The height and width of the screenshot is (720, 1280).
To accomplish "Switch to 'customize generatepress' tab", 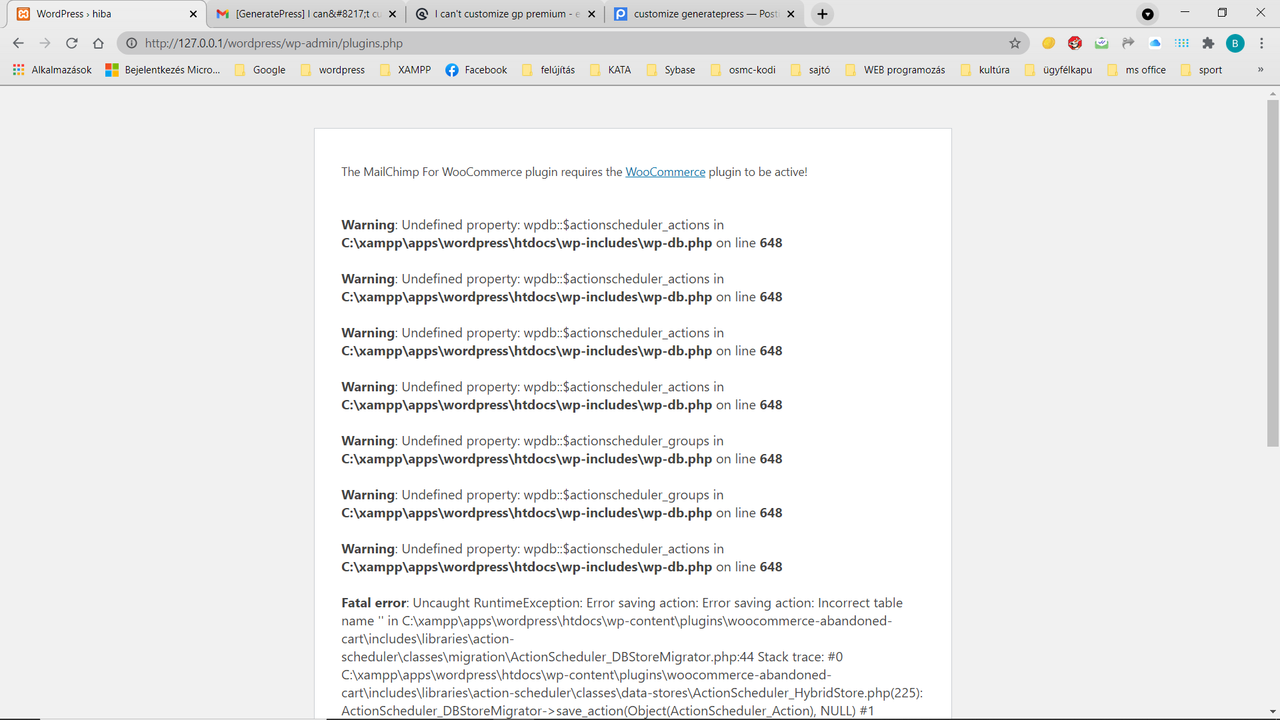I will point(706,14).
